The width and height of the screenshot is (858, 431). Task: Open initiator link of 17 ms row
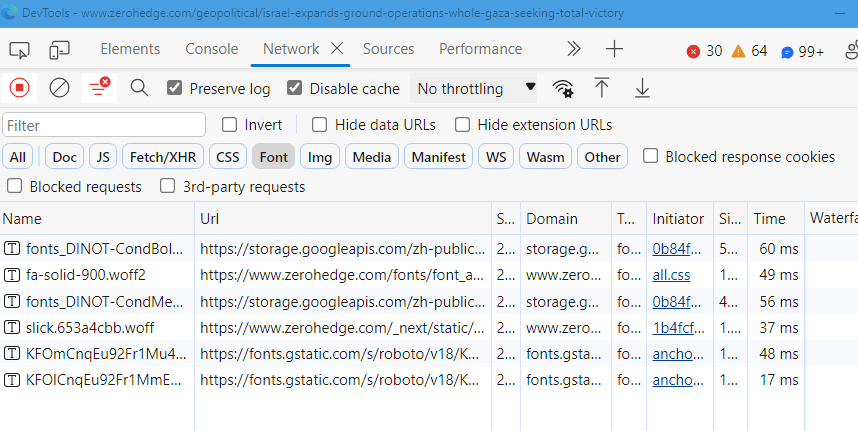click(x=678, y=380)
